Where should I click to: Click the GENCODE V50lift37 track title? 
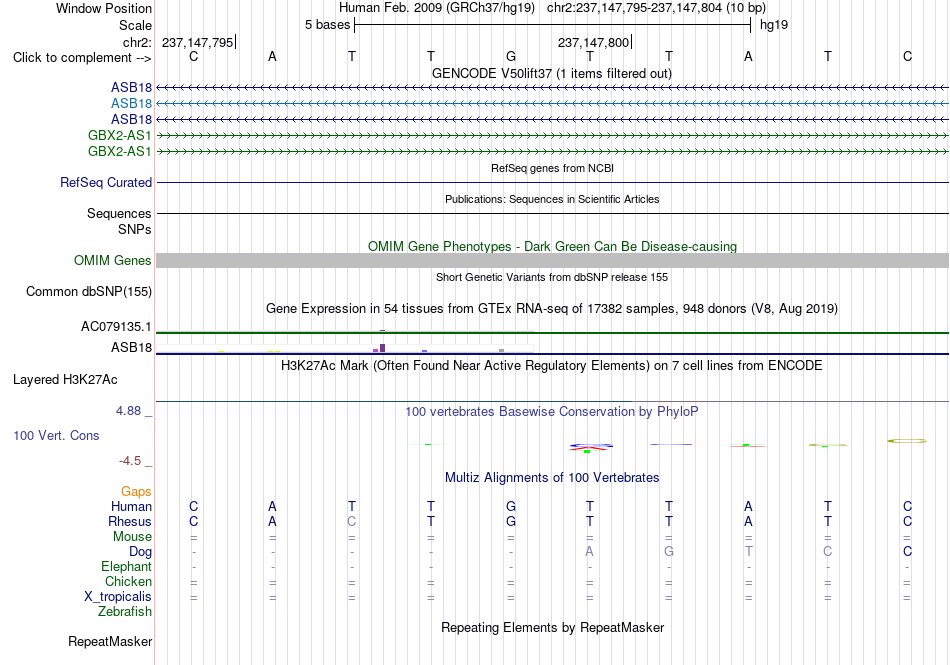coord(551,73)
